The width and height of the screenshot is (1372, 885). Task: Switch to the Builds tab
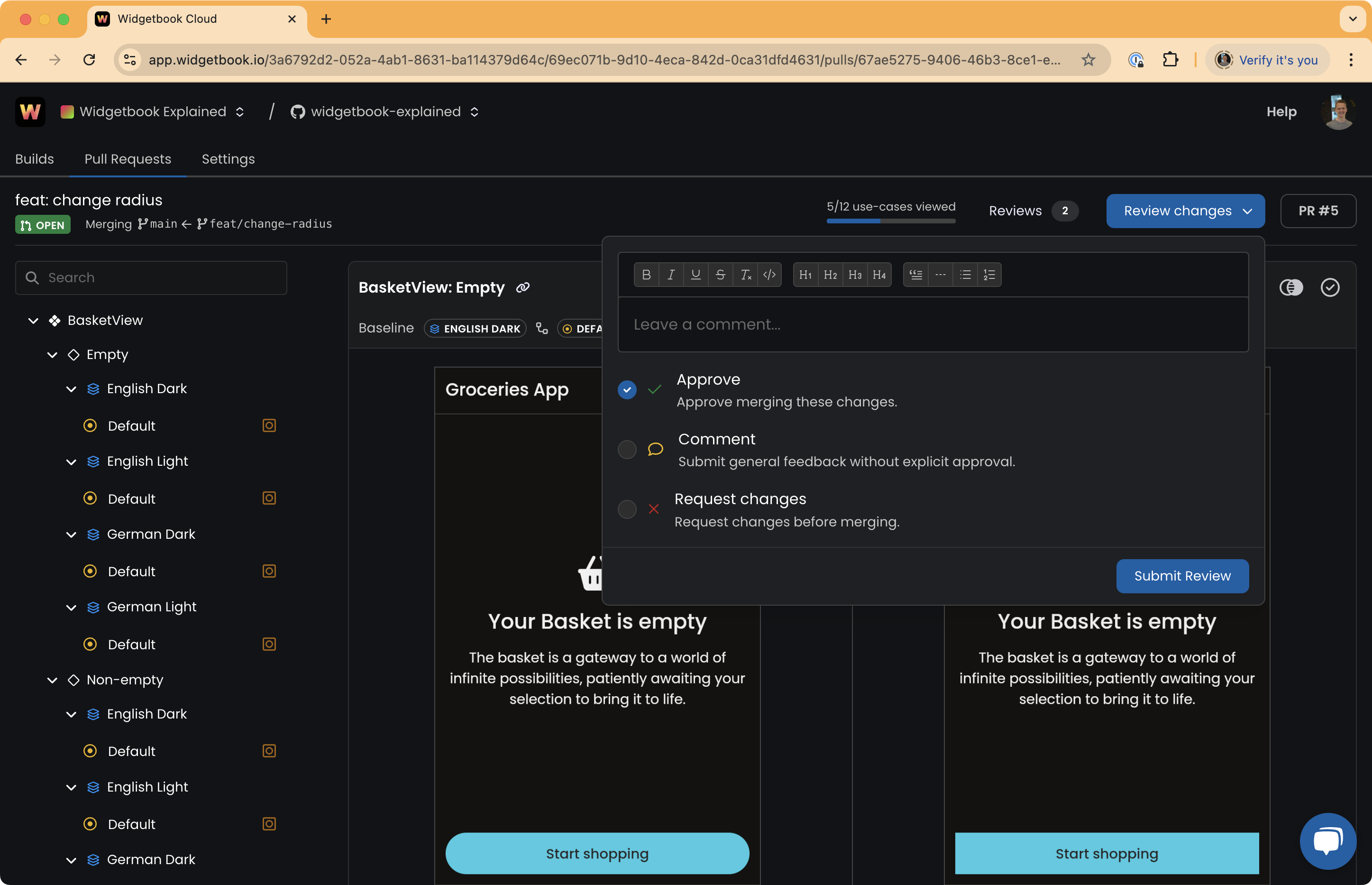click(35, 159)
